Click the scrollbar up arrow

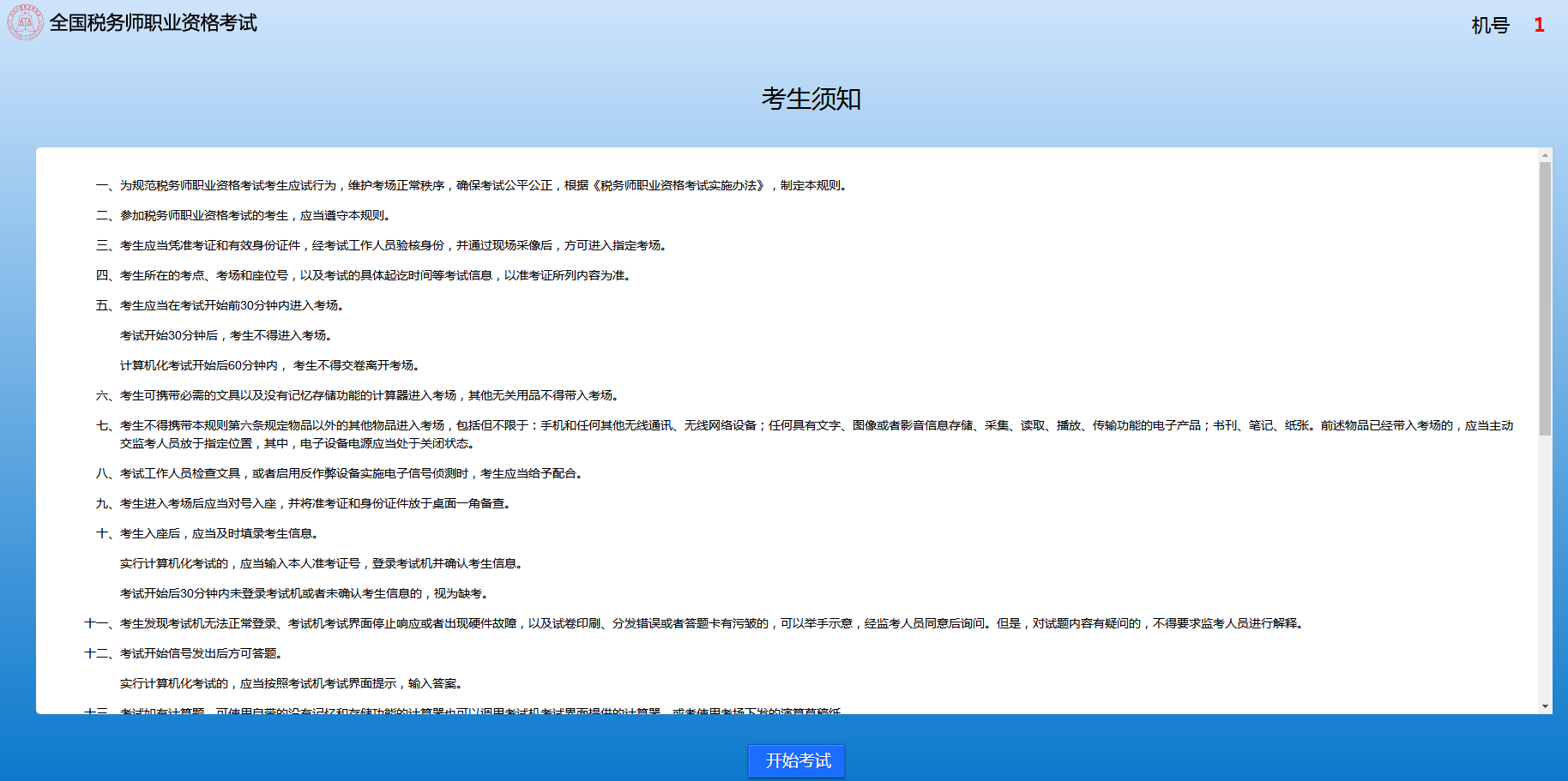pos(1545,156)
